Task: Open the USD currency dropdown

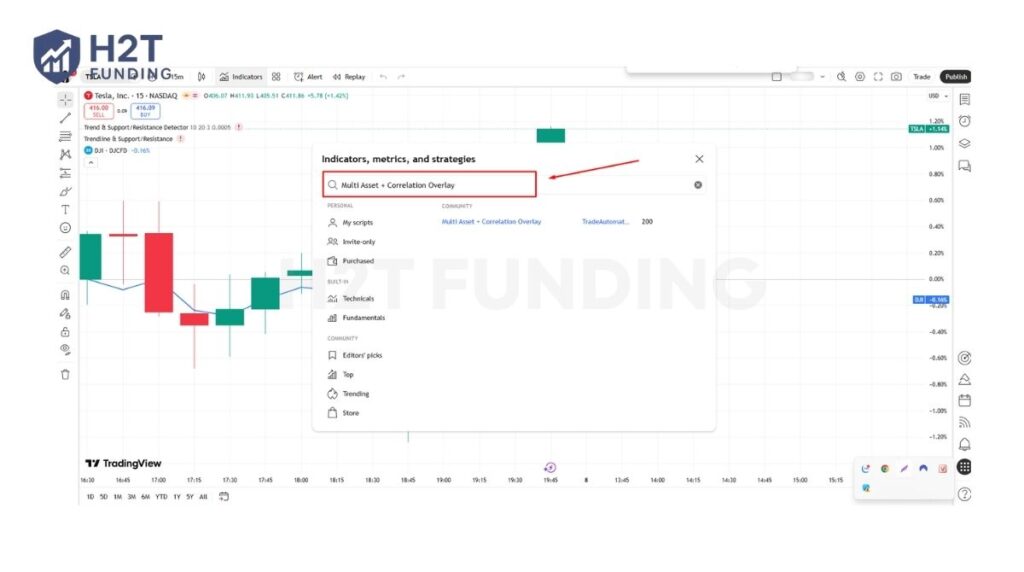Action: pyautogui.click(x=938, y=95)
